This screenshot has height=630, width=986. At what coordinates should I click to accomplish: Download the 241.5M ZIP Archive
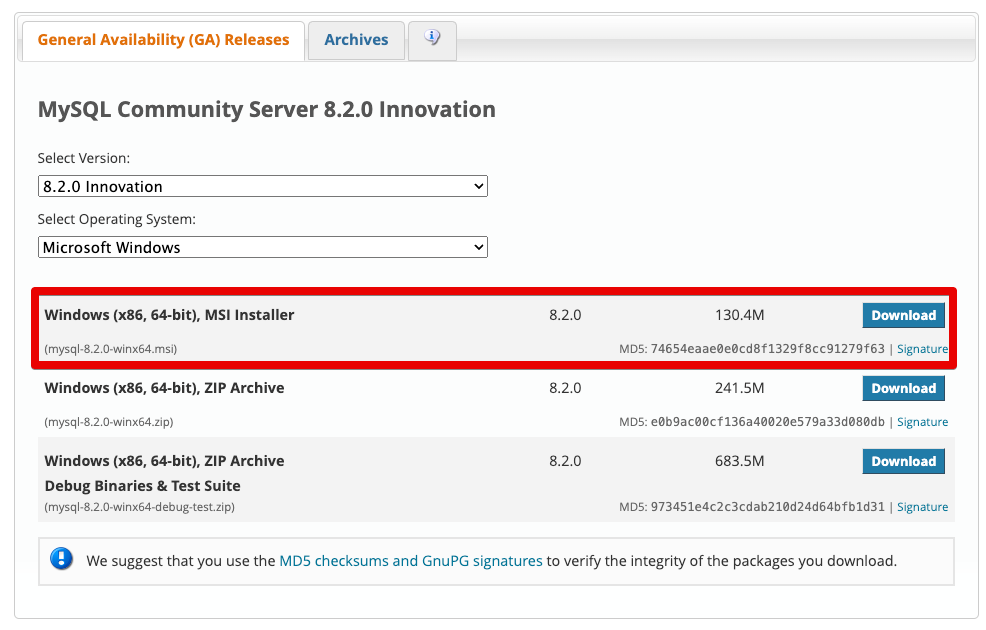tap(903, 388)
